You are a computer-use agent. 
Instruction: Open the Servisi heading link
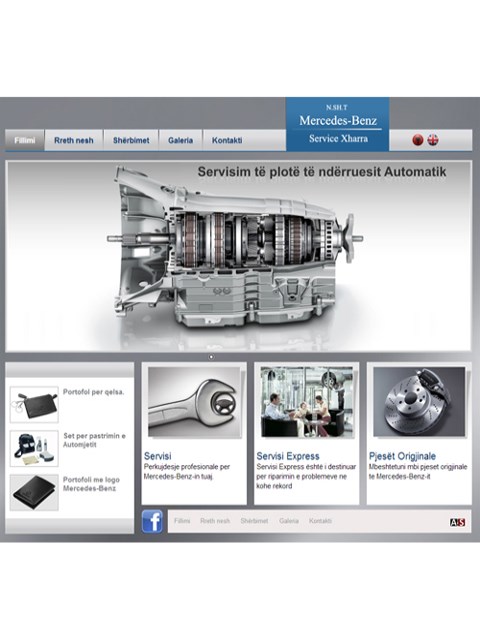158,456
